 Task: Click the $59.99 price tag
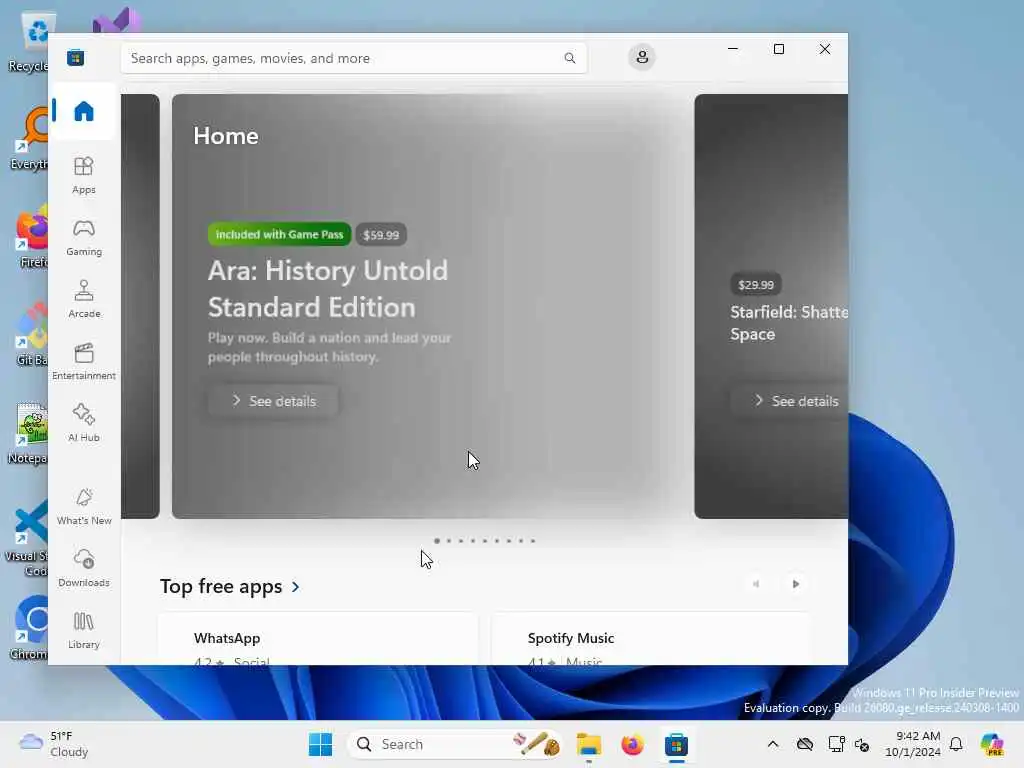[381, 234]
